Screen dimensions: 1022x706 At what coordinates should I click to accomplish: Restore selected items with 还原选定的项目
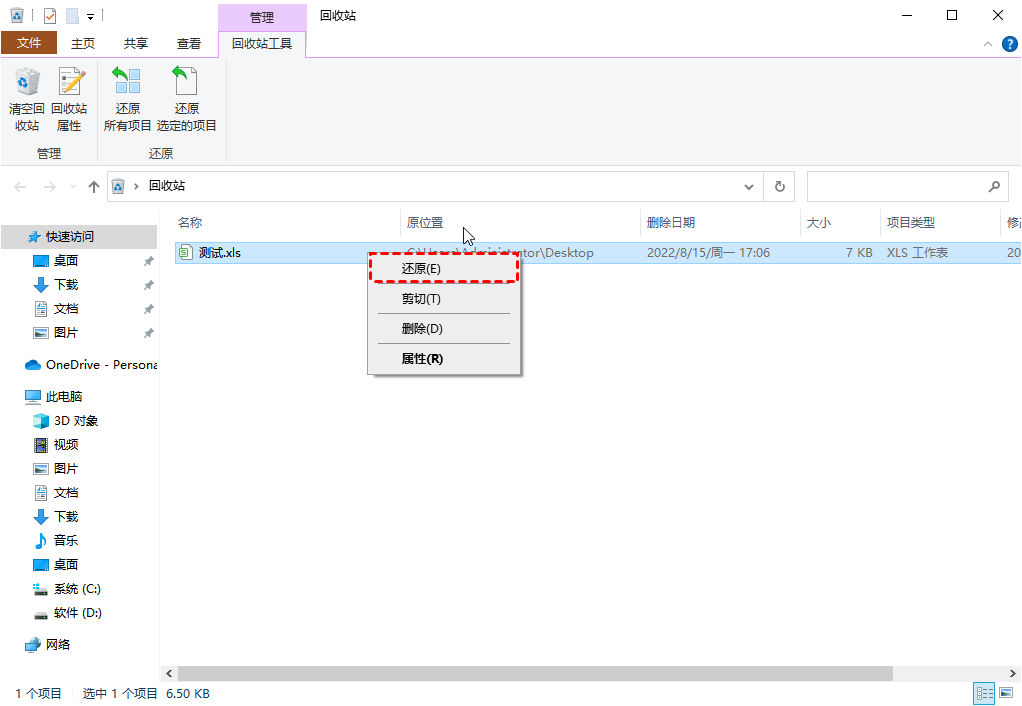(x=186, y=100)
